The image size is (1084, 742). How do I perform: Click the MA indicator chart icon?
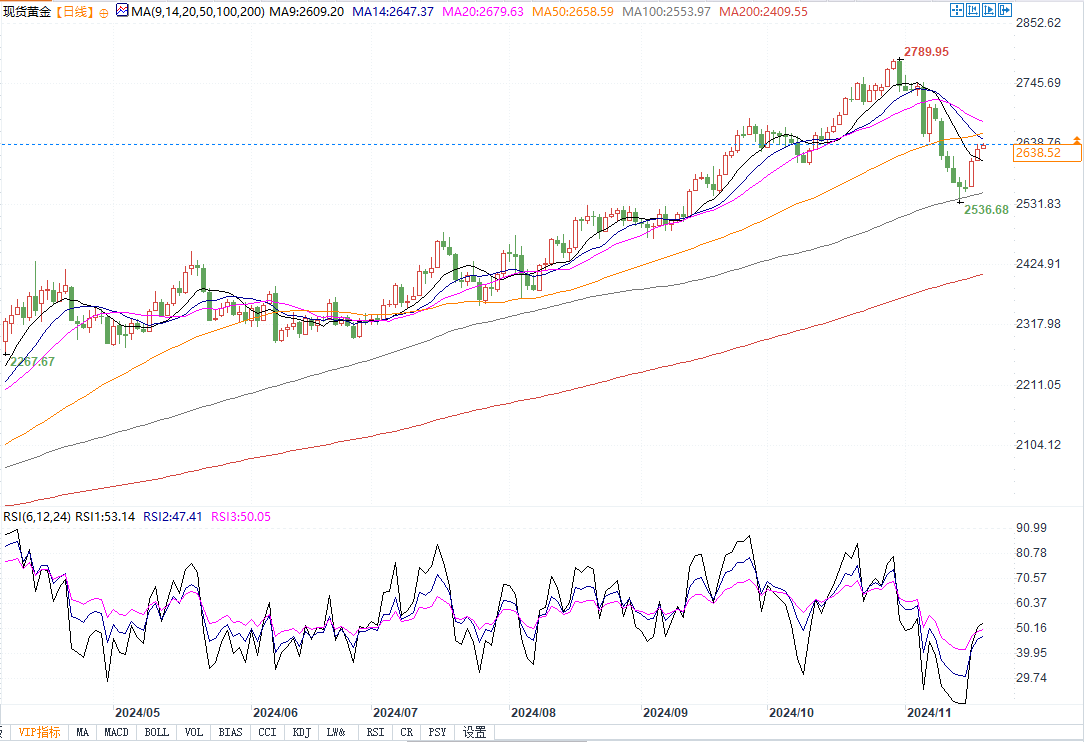122,11
